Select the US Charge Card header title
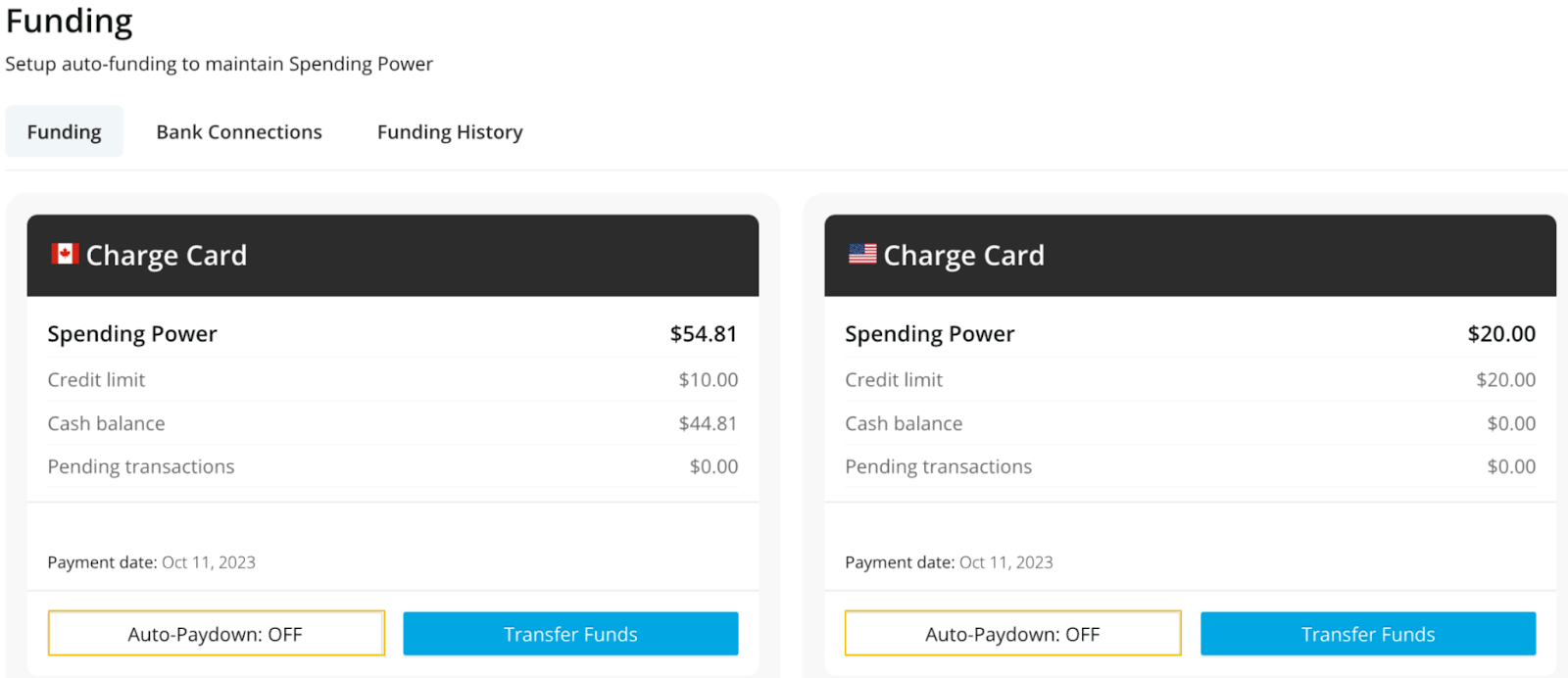Screen dimensions: 1568x678 click(963, 256)
